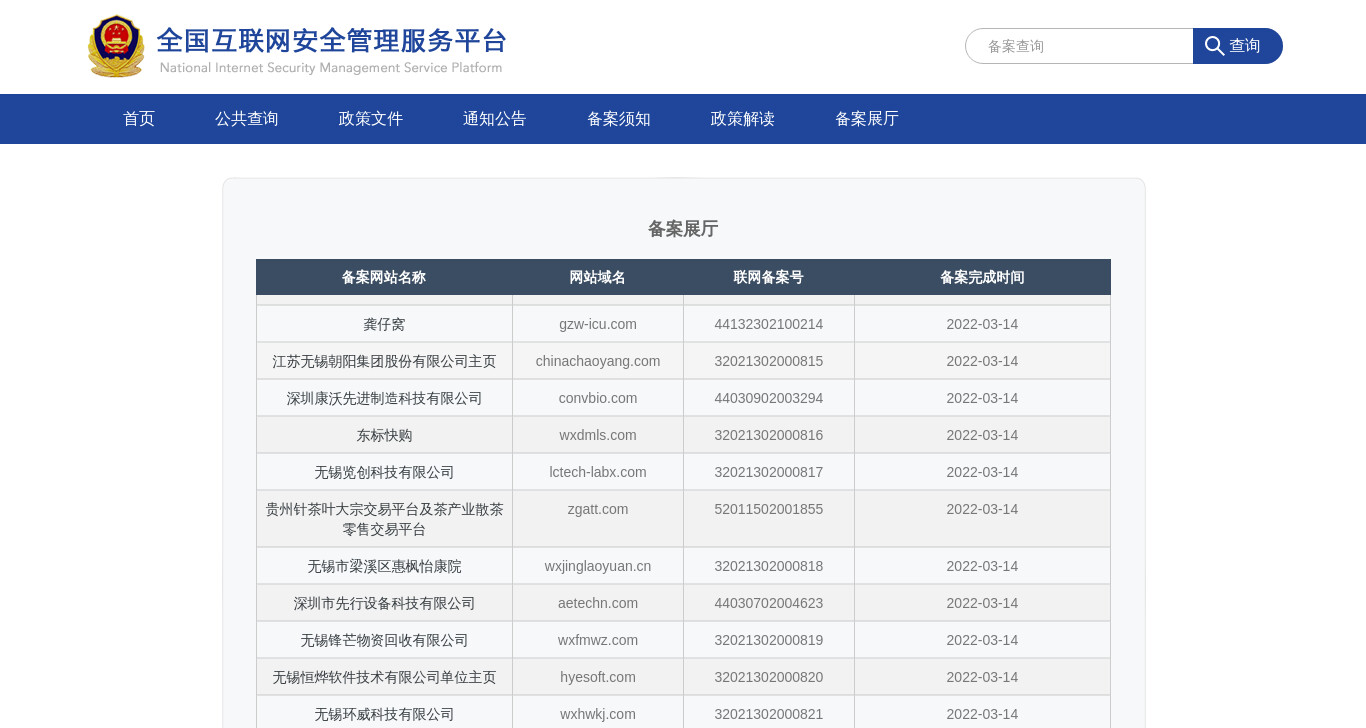Select record number 32021302000817
Screen dimensions: 1366x728
(x=769, y=472)
